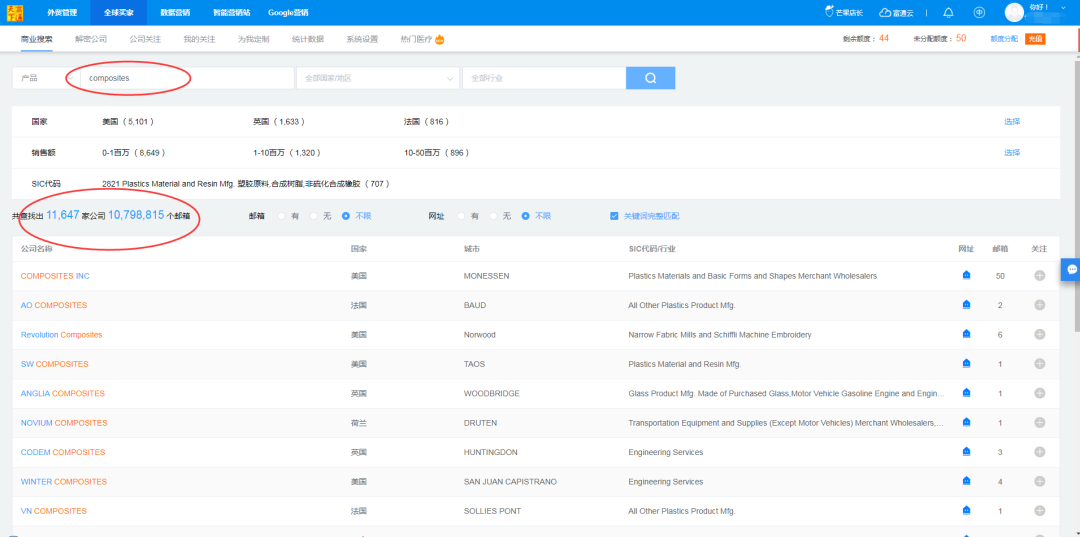Click 选择 in the 国家 filter row
Viewport: 1080px width, 537px height.
pyautogui.click(x=1012, y=121)
